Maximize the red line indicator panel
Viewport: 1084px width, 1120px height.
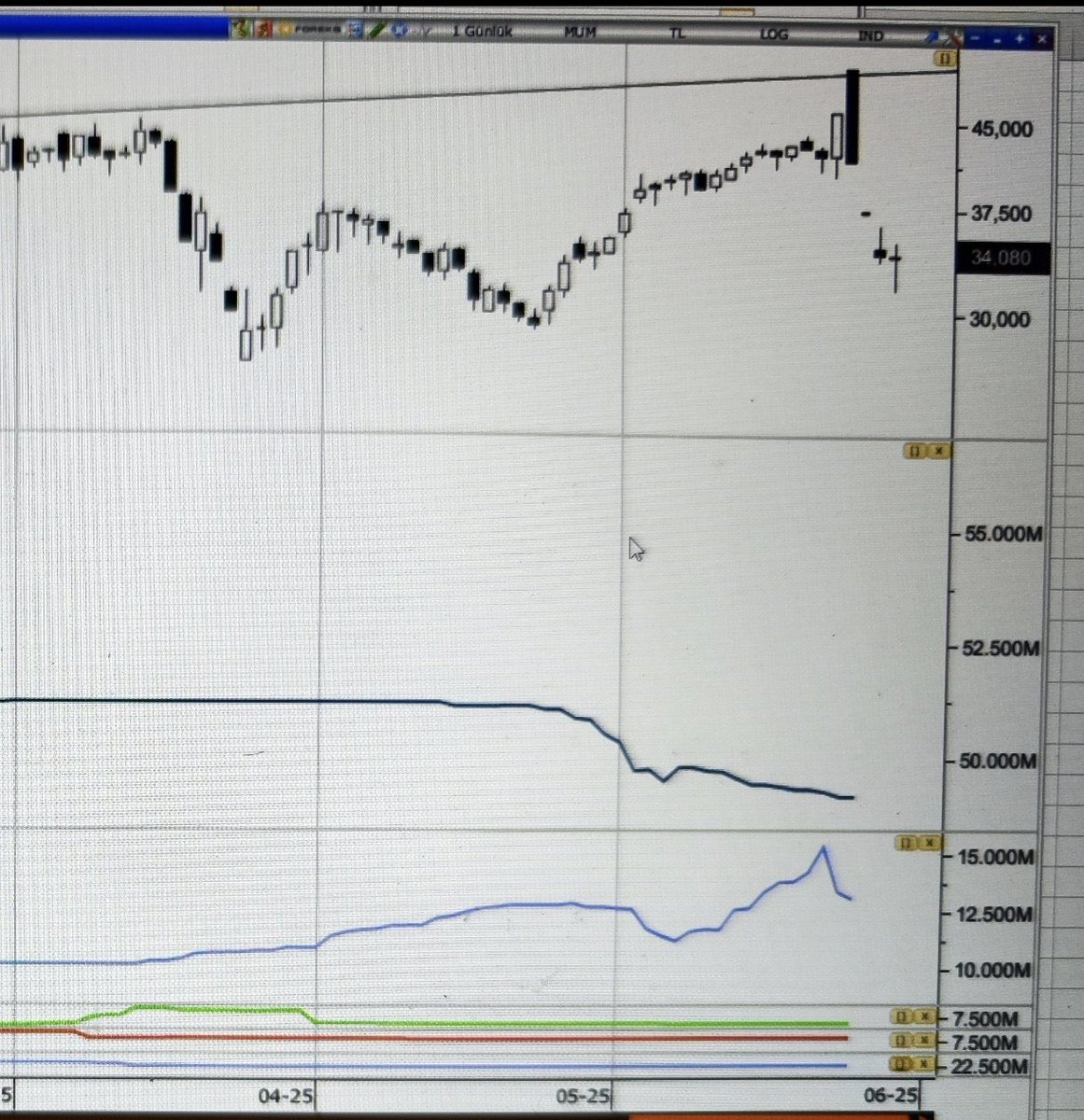tap(902, 1040)
